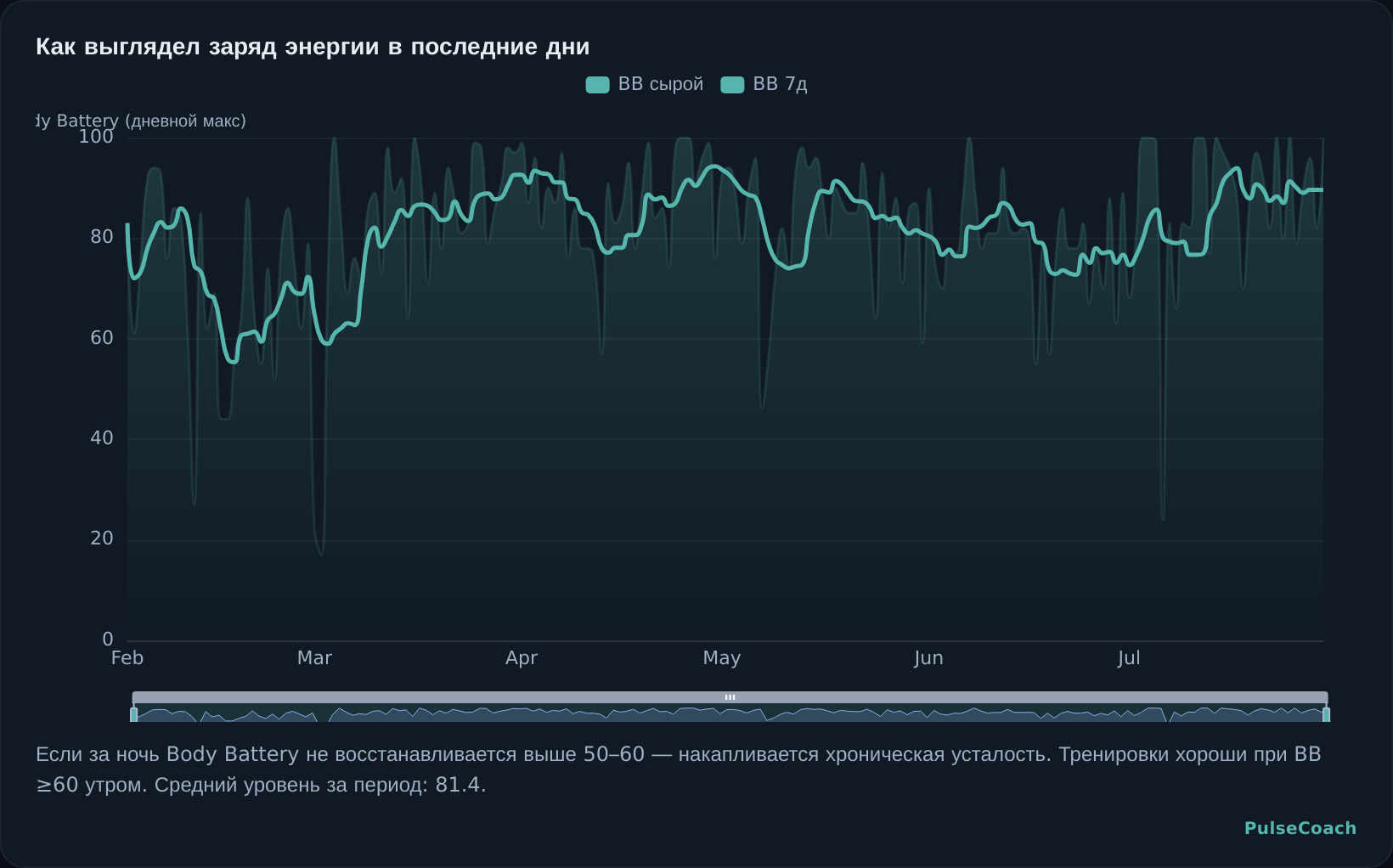Click the 'Jun' x-axis label
The width and height of the screenshot is (1393, 868).
click(x=928, y=658)
